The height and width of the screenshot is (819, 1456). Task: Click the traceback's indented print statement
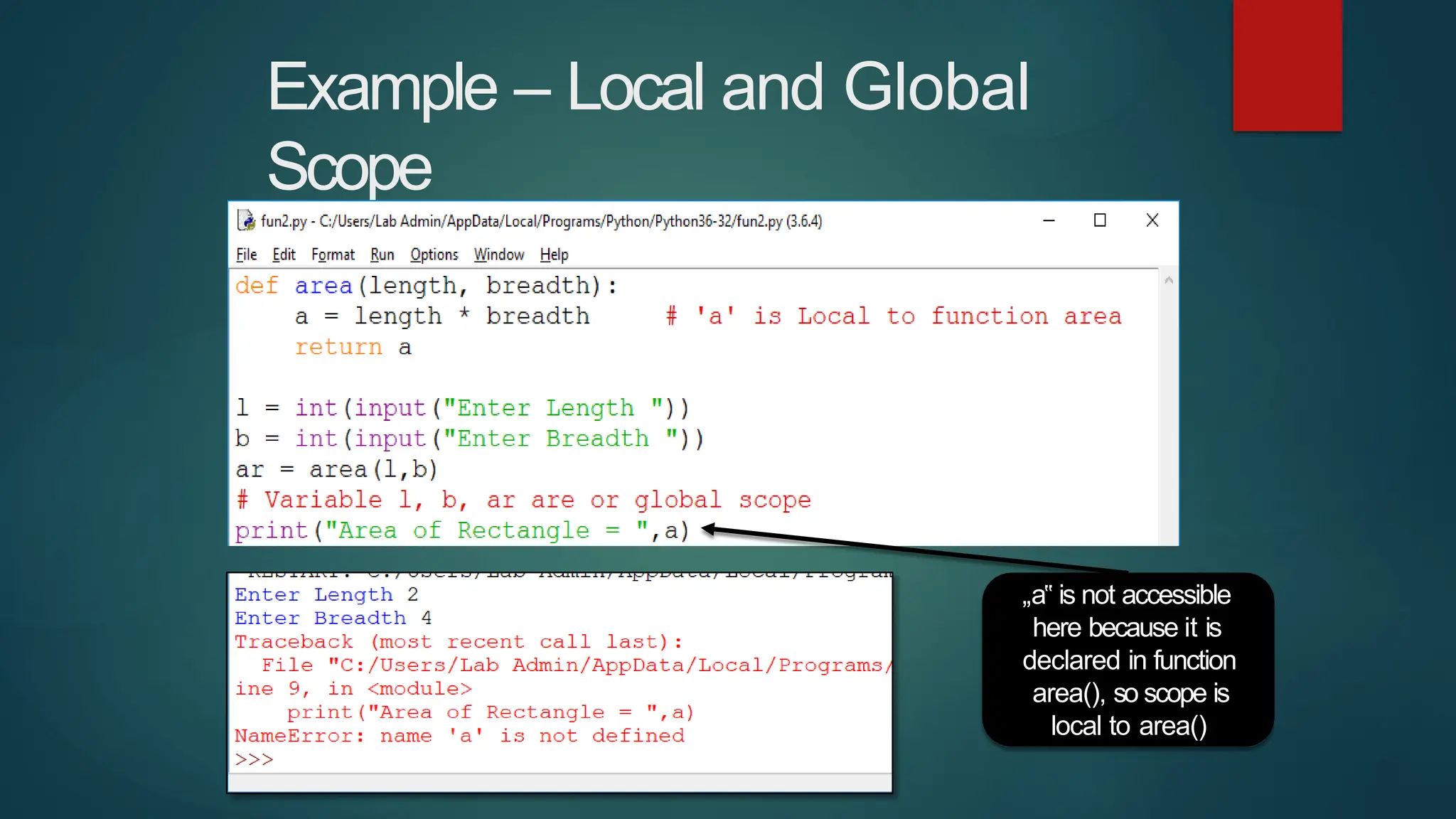point(491,712)
